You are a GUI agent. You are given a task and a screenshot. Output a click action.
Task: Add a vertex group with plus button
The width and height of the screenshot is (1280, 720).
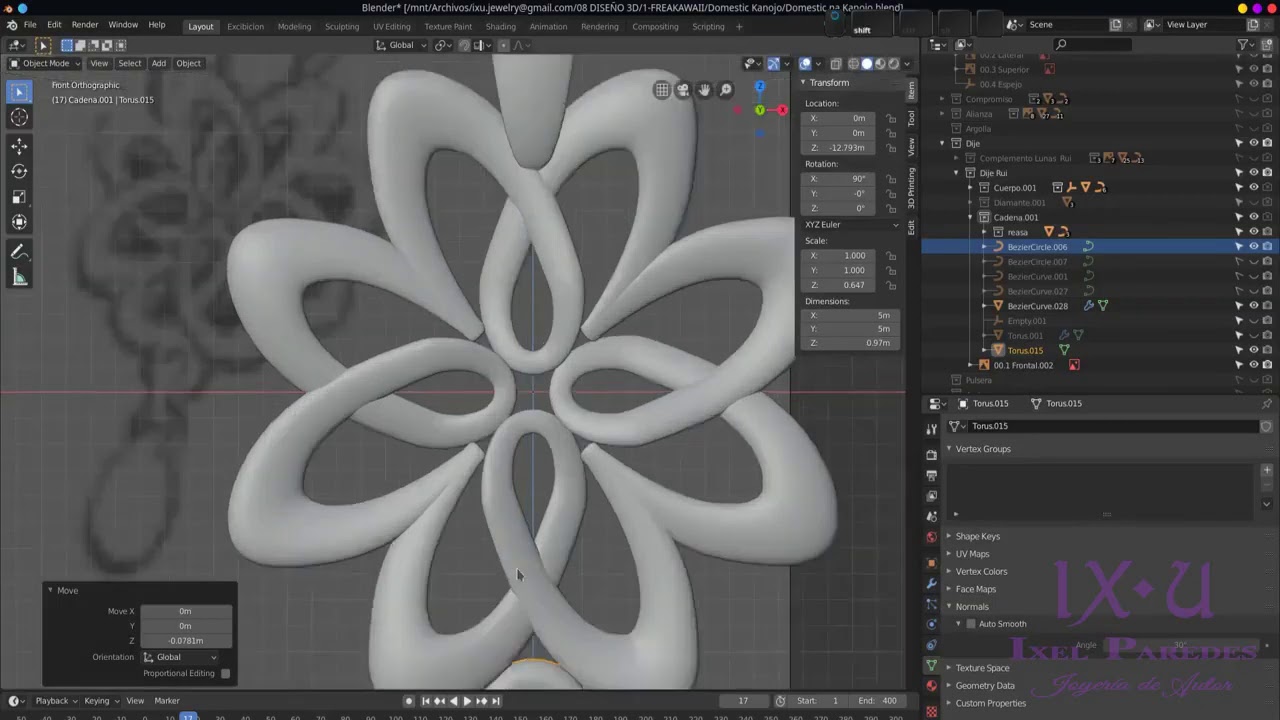click(x=1267, y=470)
